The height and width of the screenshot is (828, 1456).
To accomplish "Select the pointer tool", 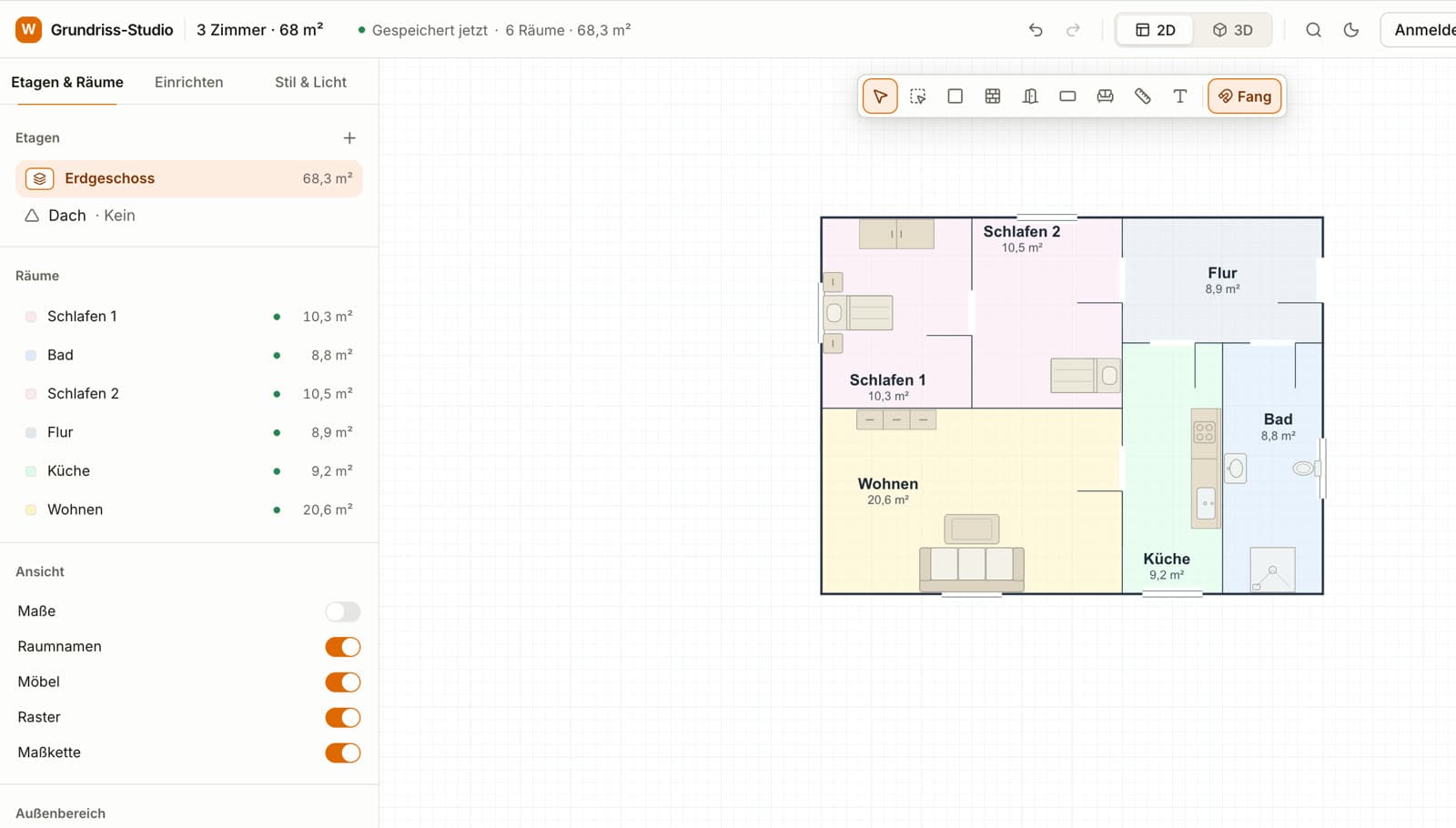I will click(x=880, y=96).
